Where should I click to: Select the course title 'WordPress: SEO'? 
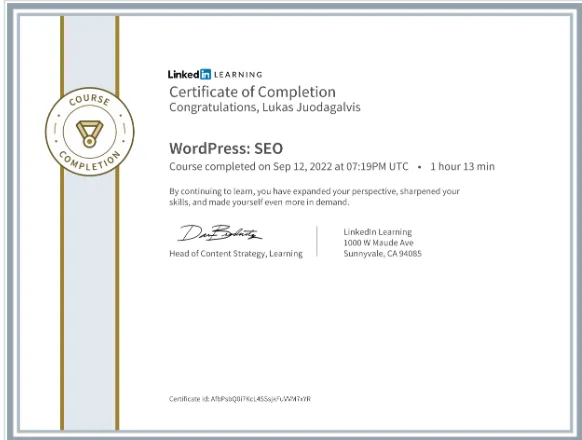[x=226, y=149]
